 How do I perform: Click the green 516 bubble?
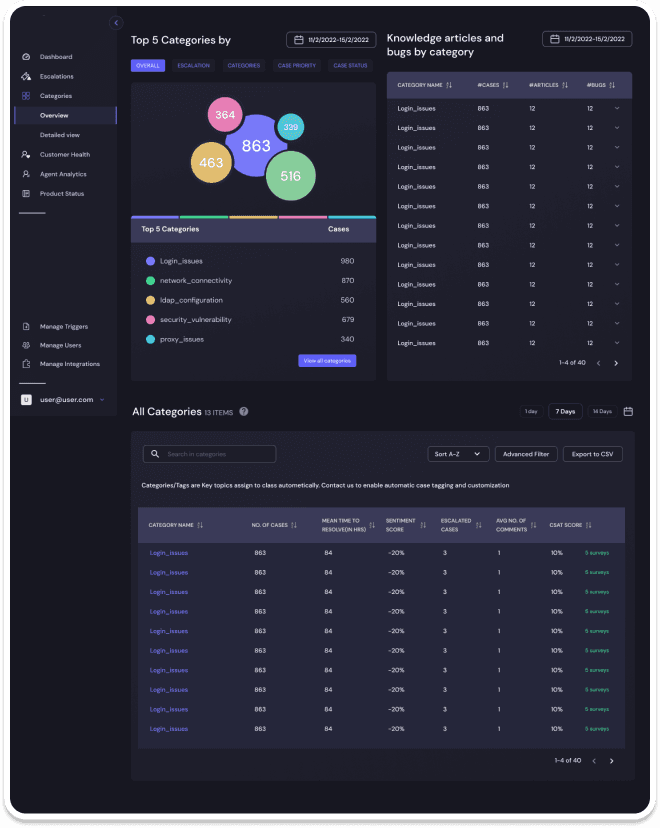click(290, 176)
